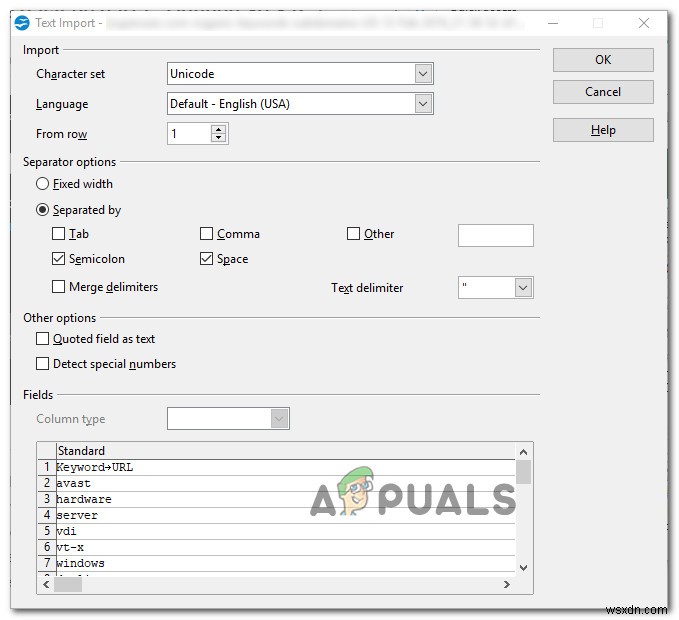Click the Keyword→URL preview row
Screen dimensions: 679x620
click(277, 468)
